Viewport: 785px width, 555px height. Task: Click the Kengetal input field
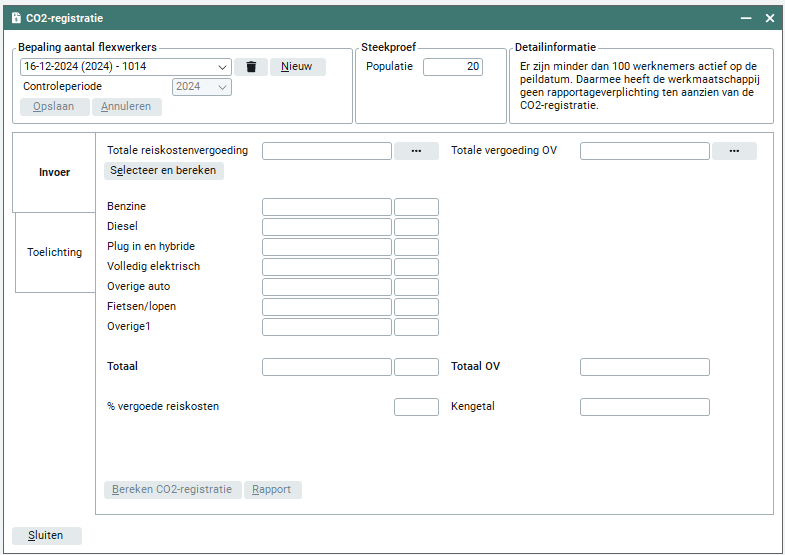(644, 407)
